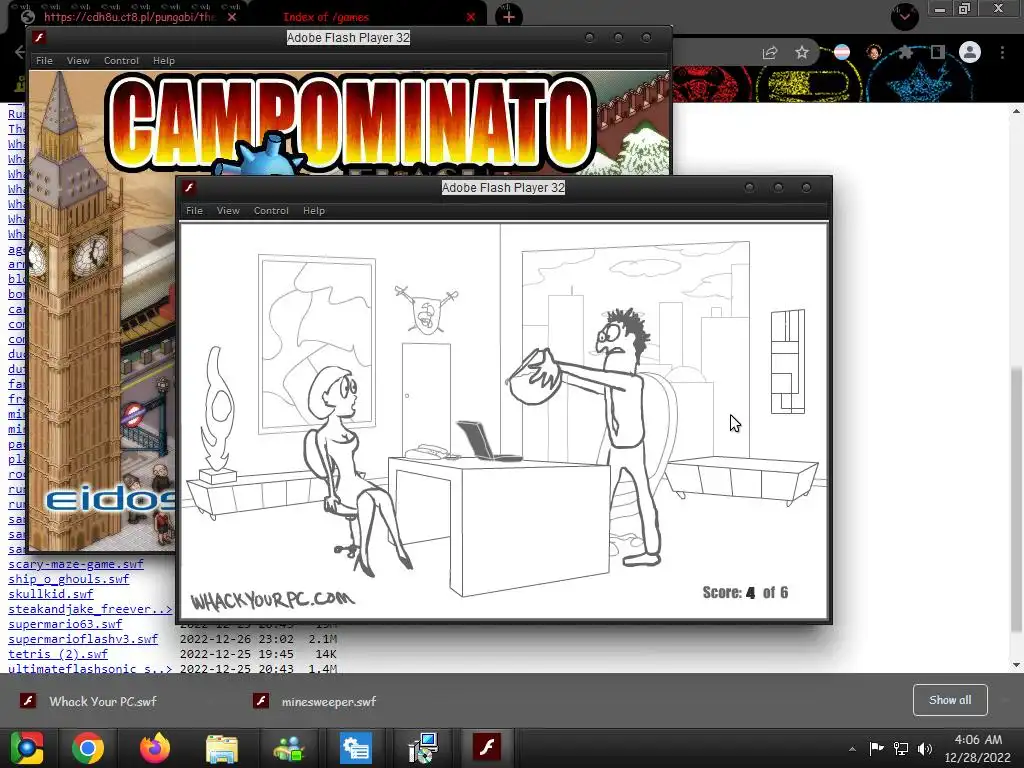
Task: Open Action Center flag tray icon
Action: pos(876,748)
